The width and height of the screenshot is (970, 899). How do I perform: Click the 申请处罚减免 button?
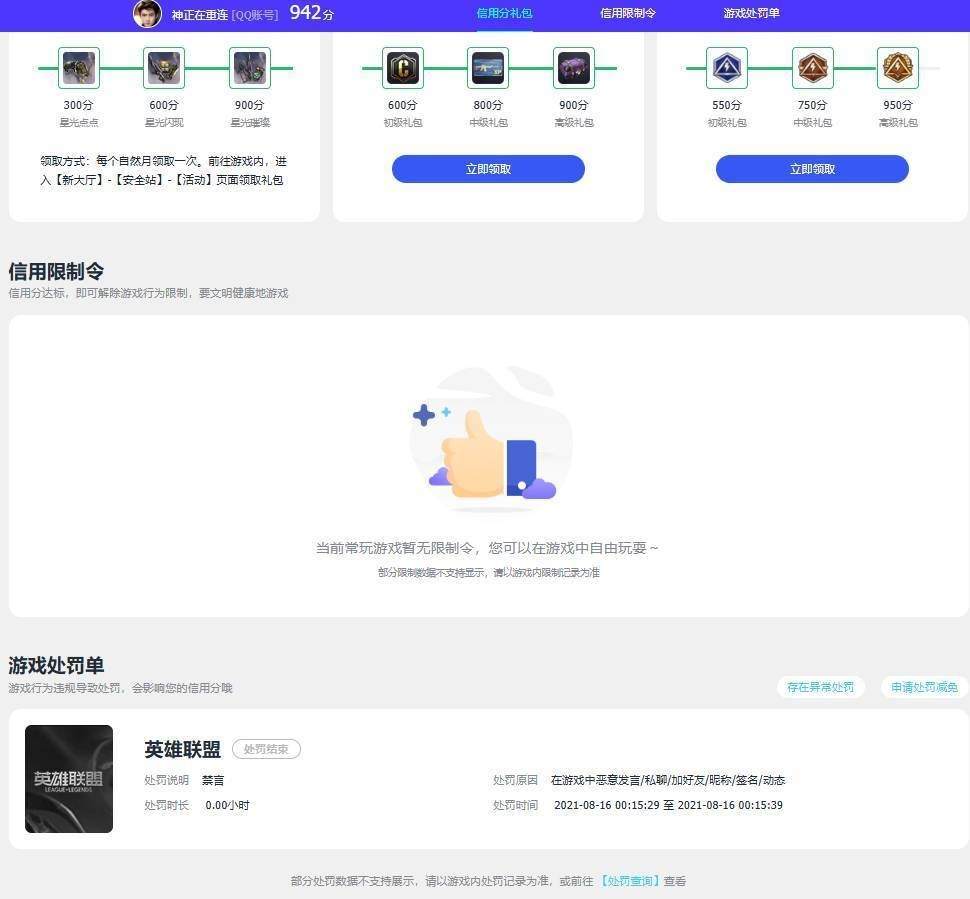pyautogui.click(x=924, y=687)
